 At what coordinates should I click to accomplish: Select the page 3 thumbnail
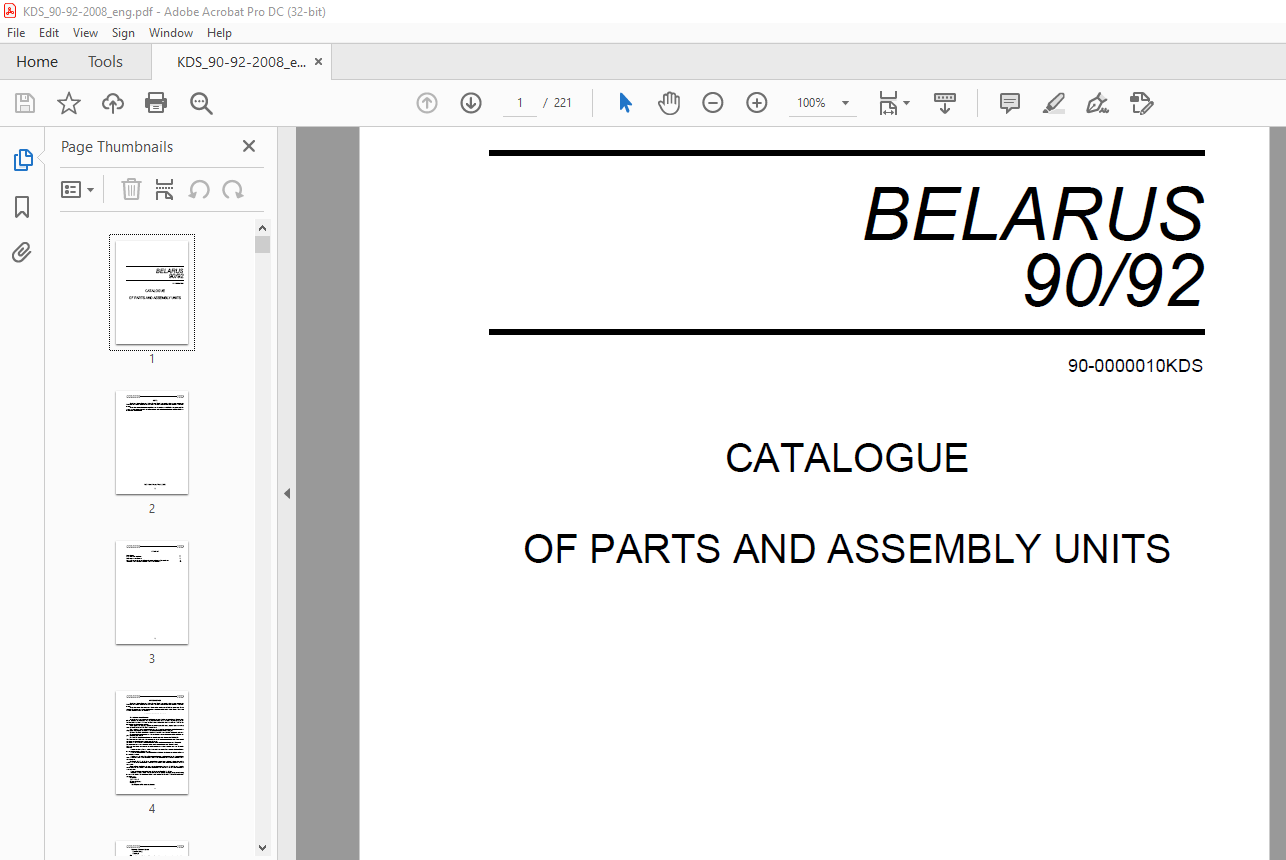pos(152,592)
